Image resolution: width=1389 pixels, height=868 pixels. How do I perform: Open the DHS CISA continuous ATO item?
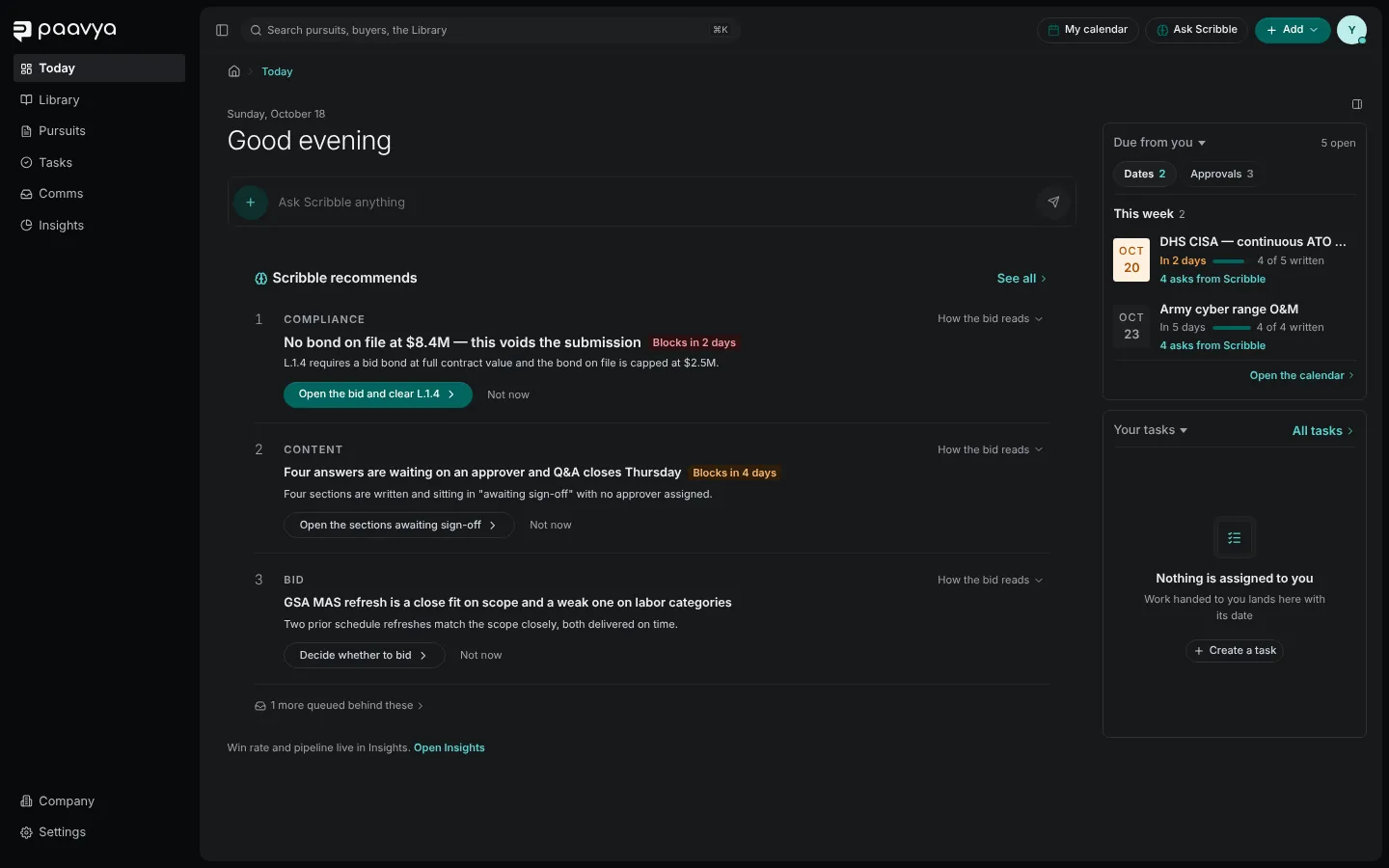(1235, 260)
